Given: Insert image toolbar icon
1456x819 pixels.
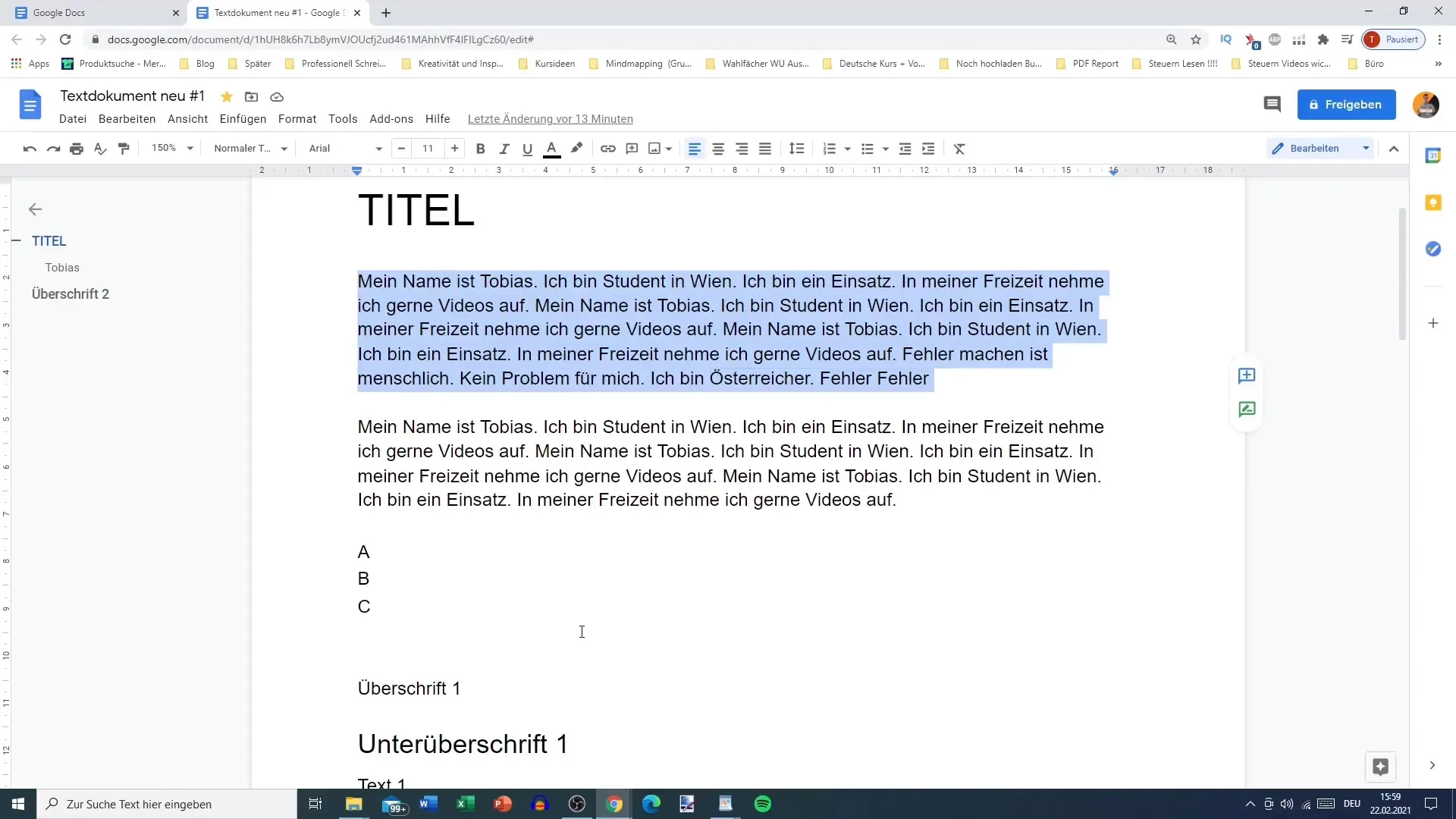Looking at the screenshot, I should coord(654,149).
